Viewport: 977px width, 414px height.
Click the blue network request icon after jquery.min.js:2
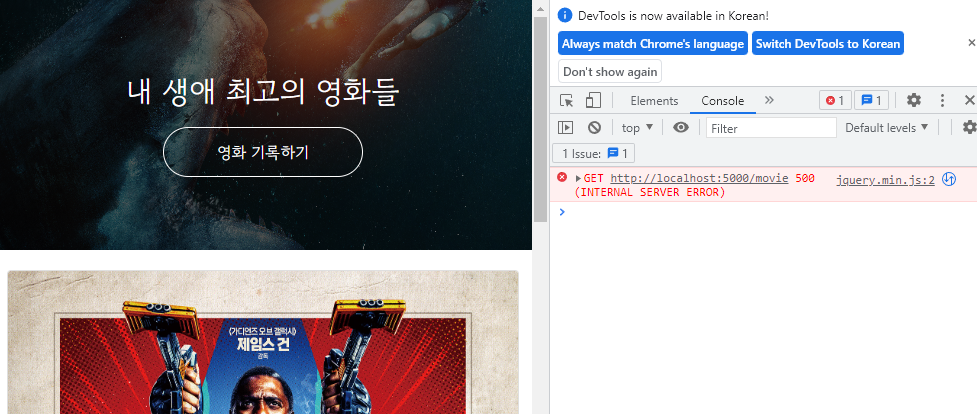coord(949,180)
